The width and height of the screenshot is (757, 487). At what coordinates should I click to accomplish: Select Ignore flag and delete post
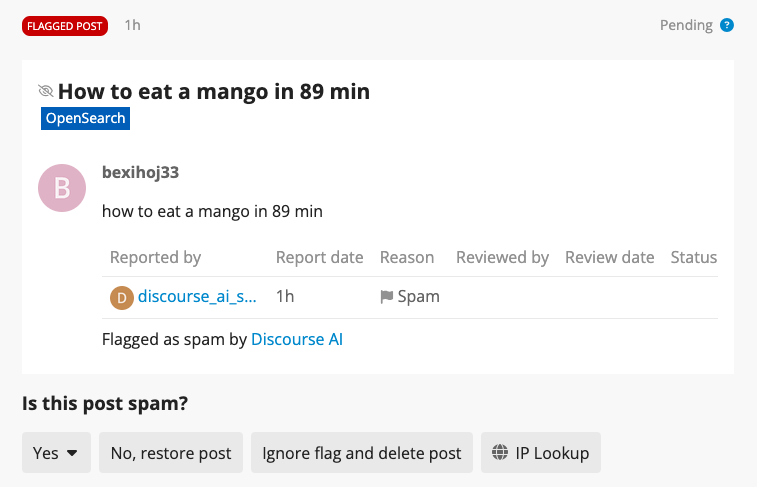click(361, 453)
